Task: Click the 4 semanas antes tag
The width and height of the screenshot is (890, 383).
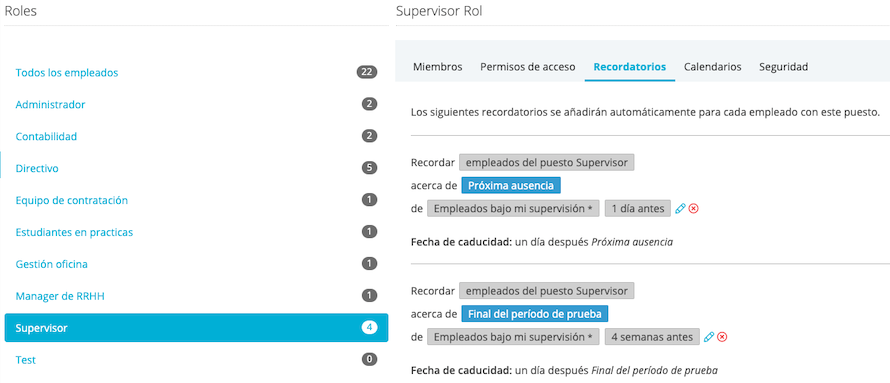Action: tap(651, 337)
